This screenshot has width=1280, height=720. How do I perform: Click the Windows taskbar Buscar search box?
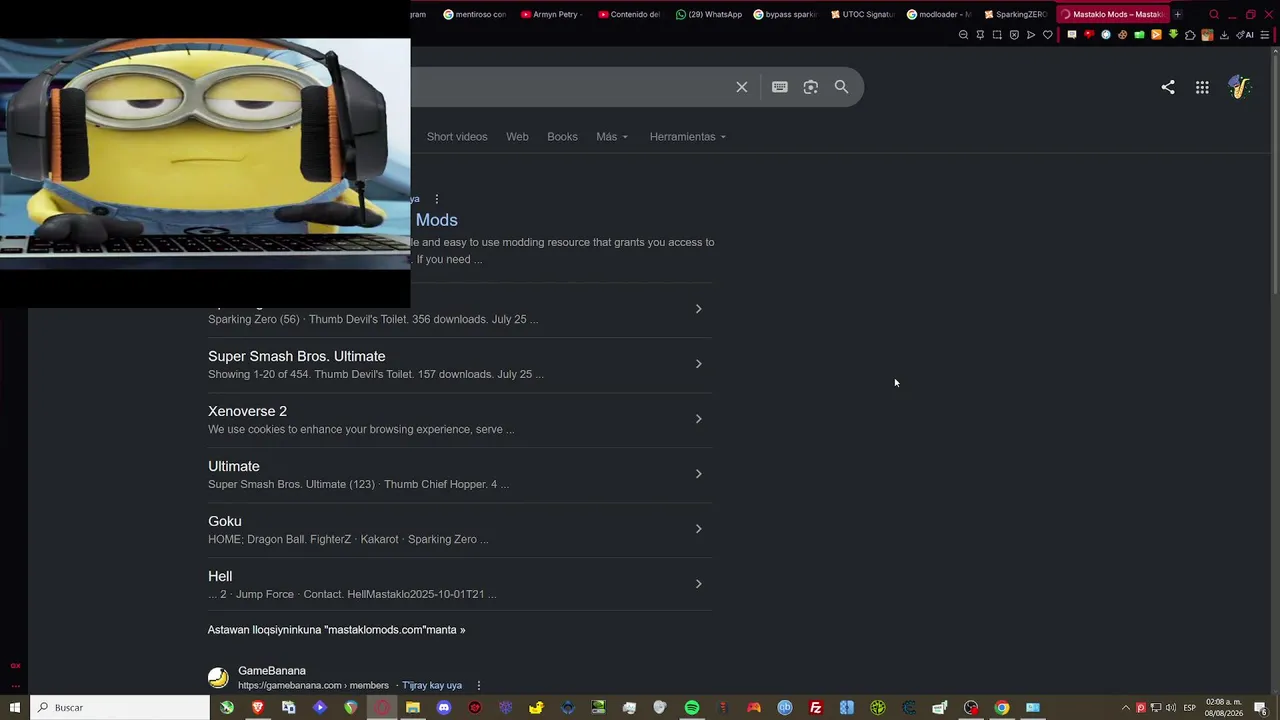click(x=120, y=708)
